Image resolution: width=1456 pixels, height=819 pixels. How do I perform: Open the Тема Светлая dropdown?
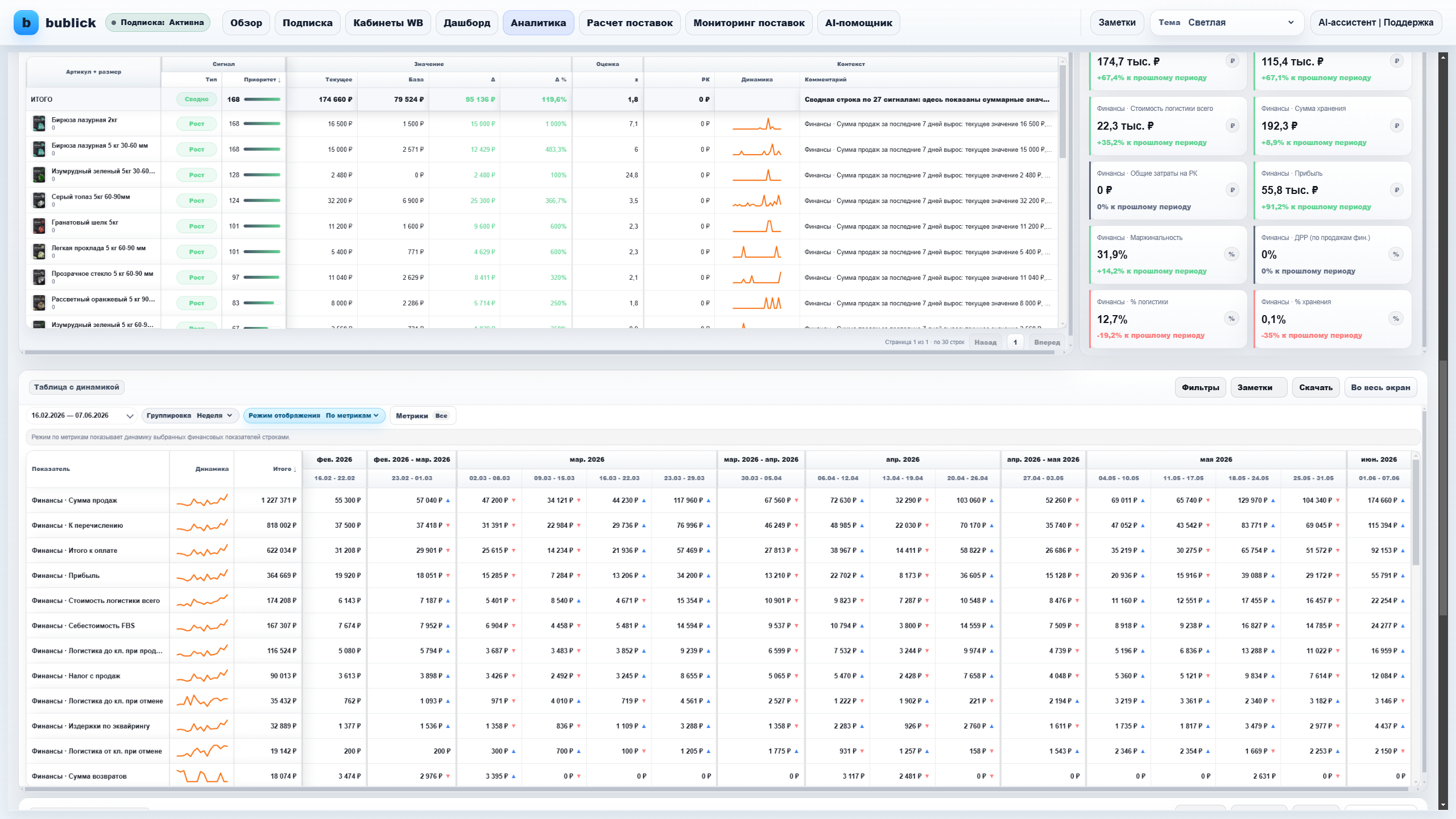coord(1227,23)
